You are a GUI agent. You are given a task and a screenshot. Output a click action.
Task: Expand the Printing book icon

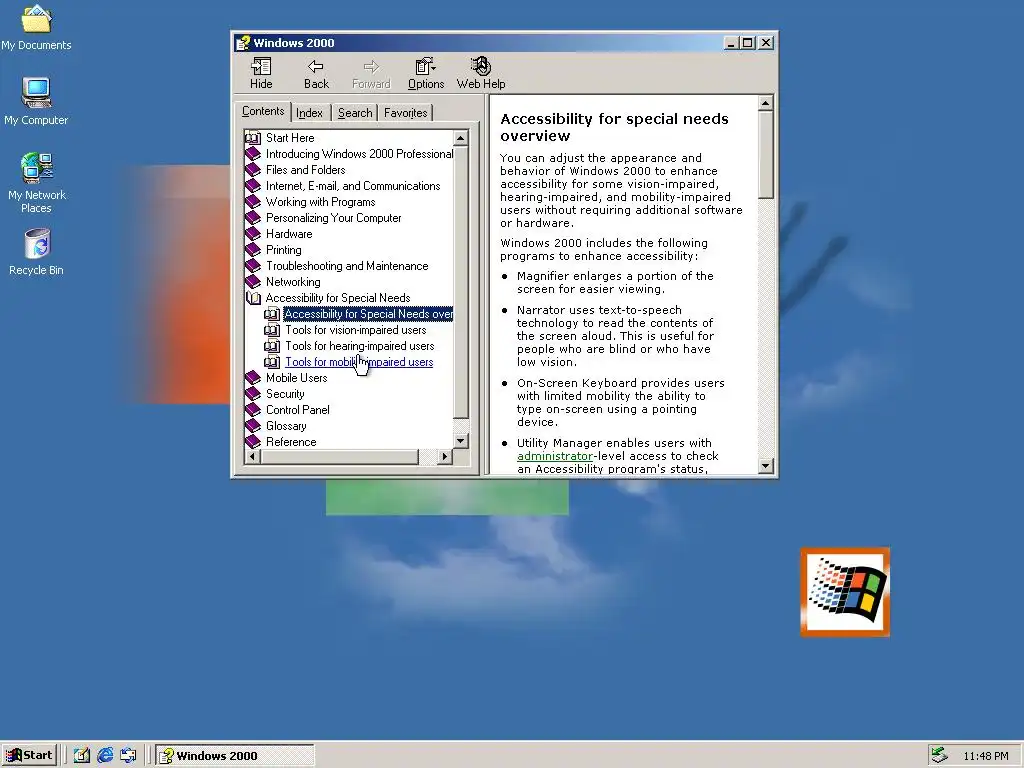(x=253, y=250)
